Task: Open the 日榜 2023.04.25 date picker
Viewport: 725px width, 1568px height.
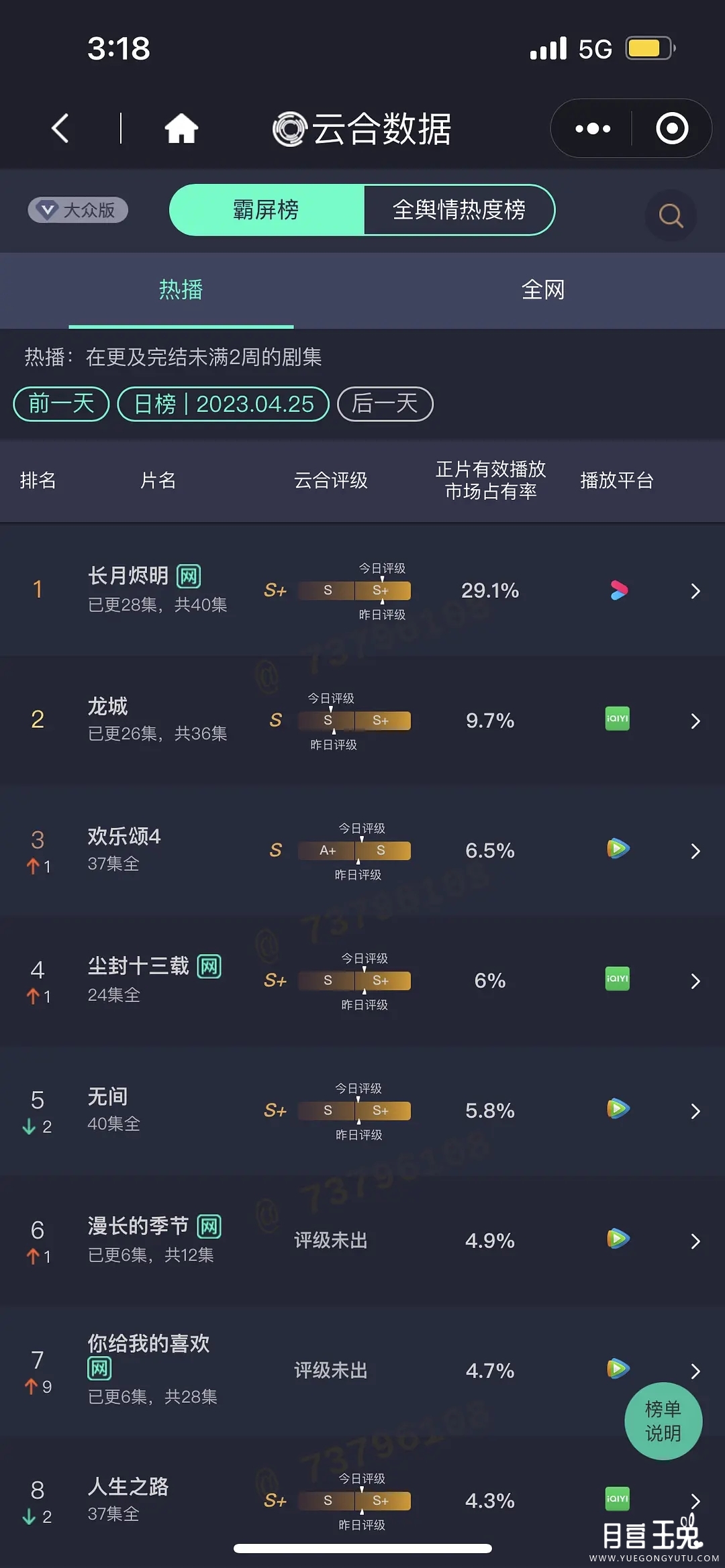Action: (224, 404)
